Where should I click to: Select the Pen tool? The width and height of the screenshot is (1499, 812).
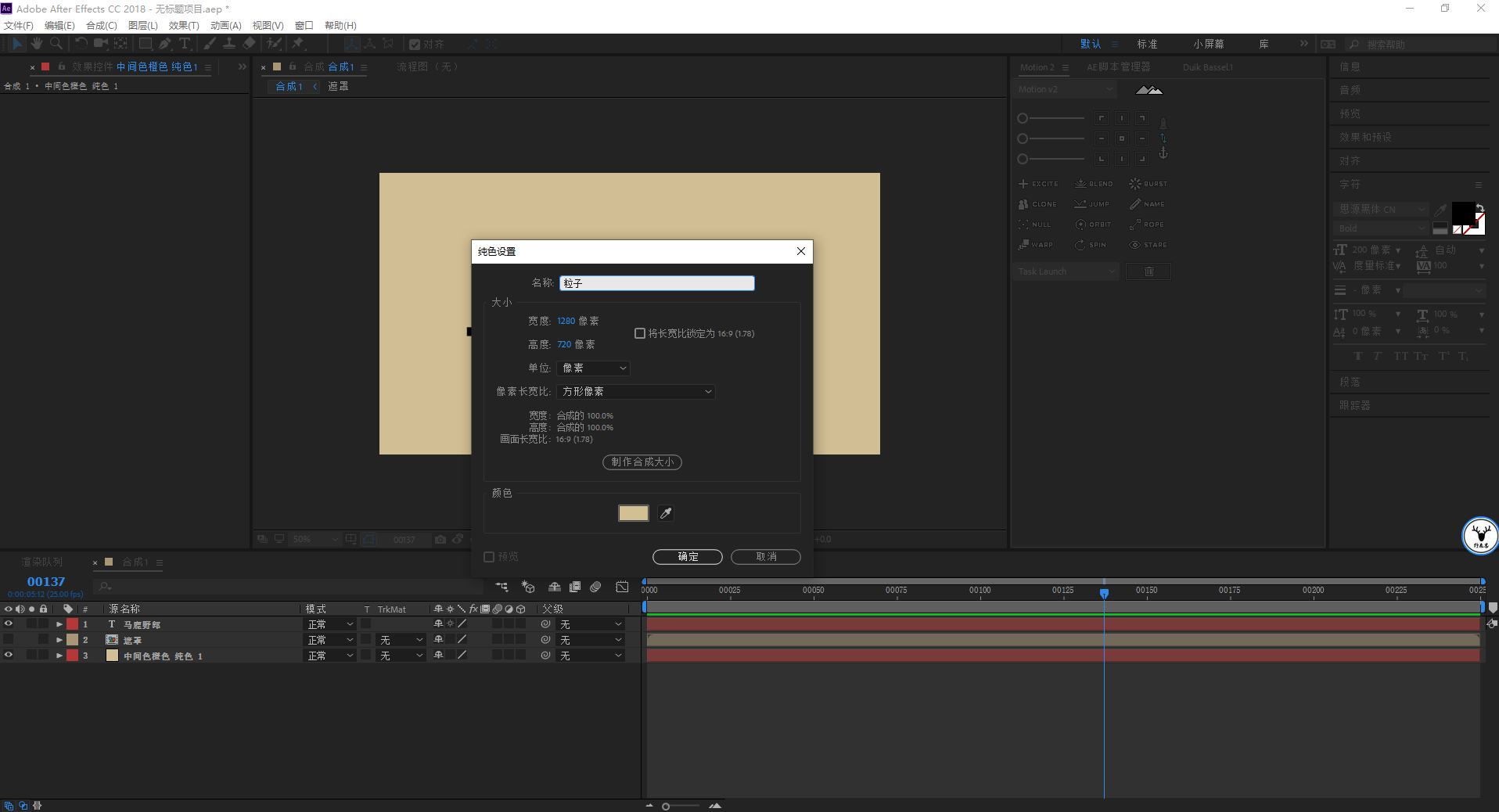pyautogui.click(x=165, y=44)
